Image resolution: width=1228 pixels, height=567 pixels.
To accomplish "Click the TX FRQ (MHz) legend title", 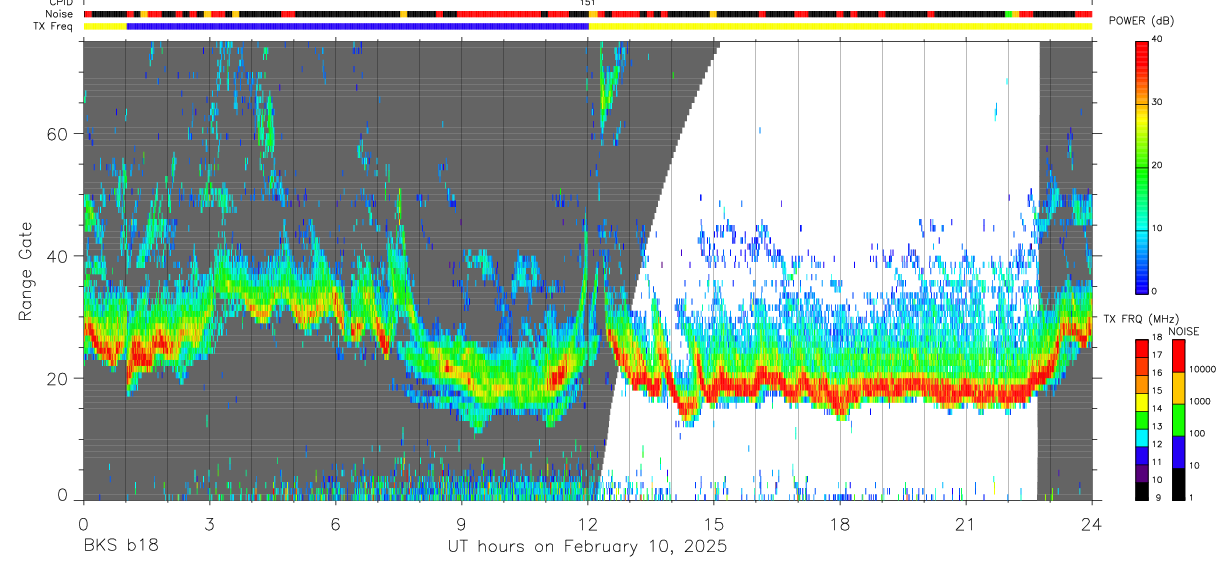I will (x=1143, y=318).
